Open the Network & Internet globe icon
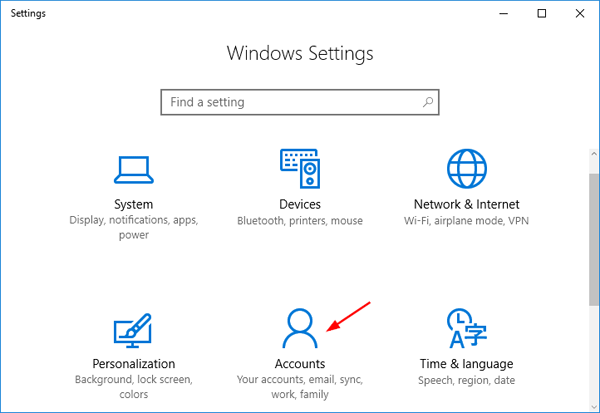Viewport: 600px width, 413px height. tap(466, 168)
